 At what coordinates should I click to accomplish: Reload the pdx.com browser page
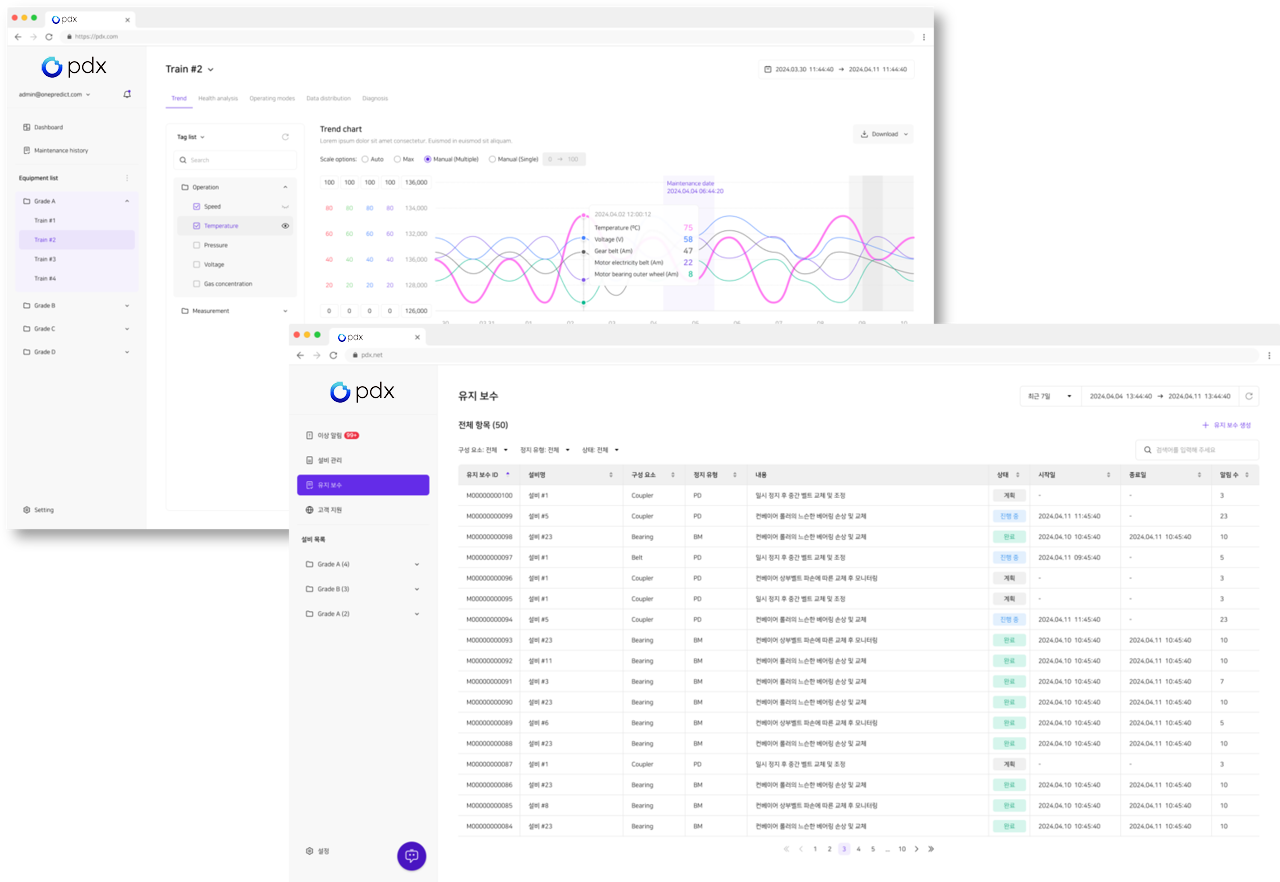click(49, 37)
